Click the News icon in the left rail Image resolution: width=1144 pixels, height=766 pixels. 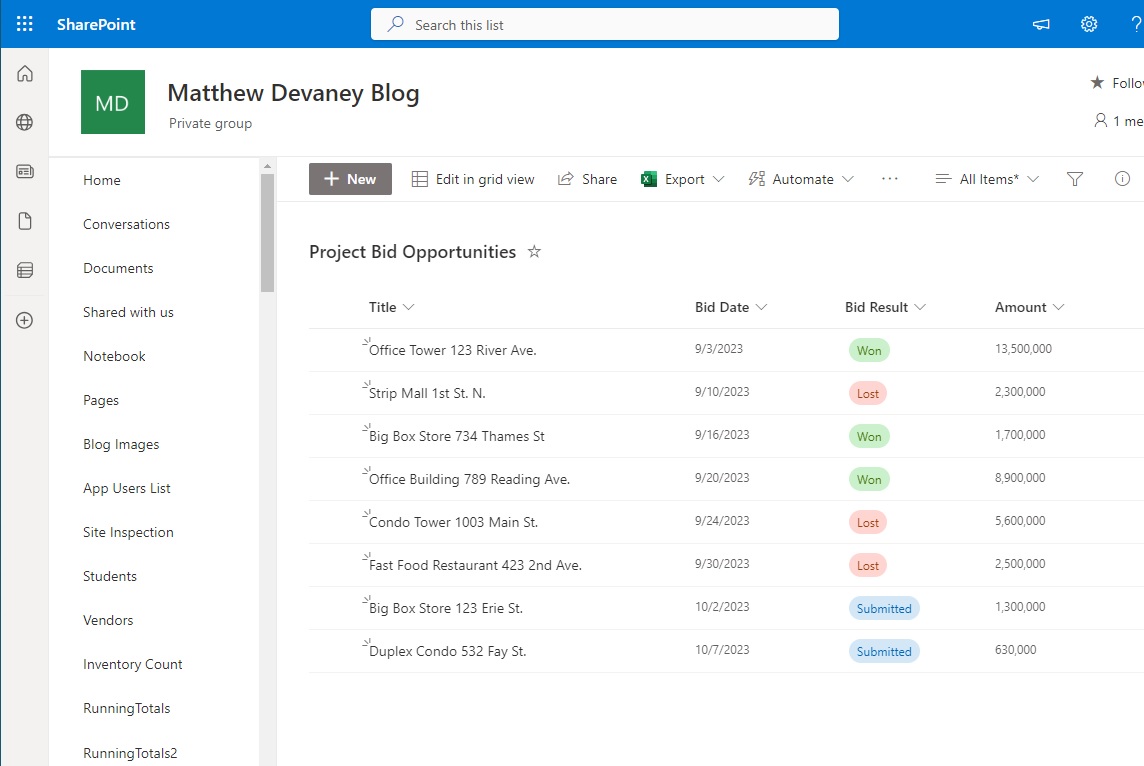pos(24,171)
